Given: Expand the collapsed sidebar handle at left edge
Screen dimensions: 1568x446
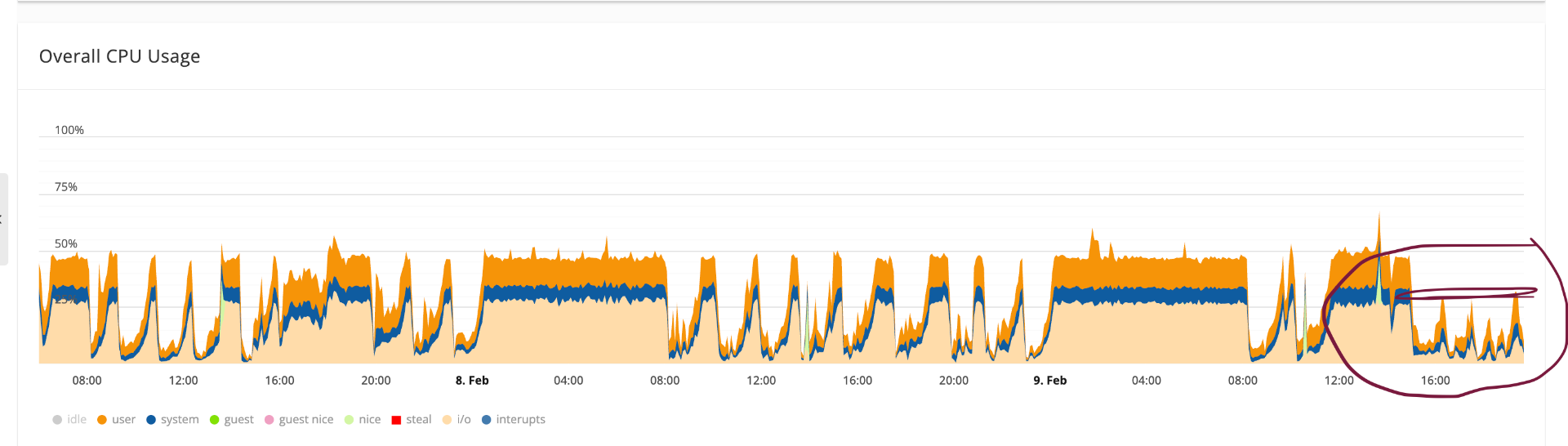Looking at the screenshot, I should [x=3, y=219].
